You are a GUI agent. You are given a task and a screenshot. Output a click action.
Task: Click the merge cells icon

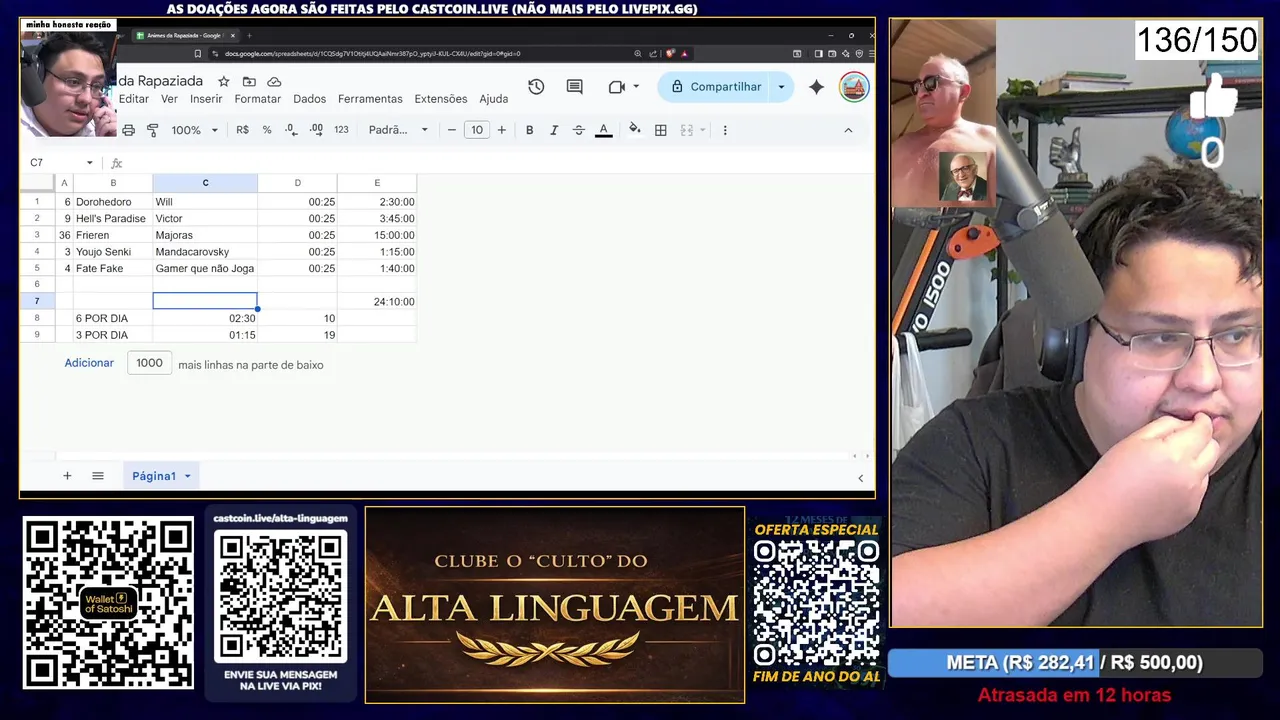pos(686,130)
